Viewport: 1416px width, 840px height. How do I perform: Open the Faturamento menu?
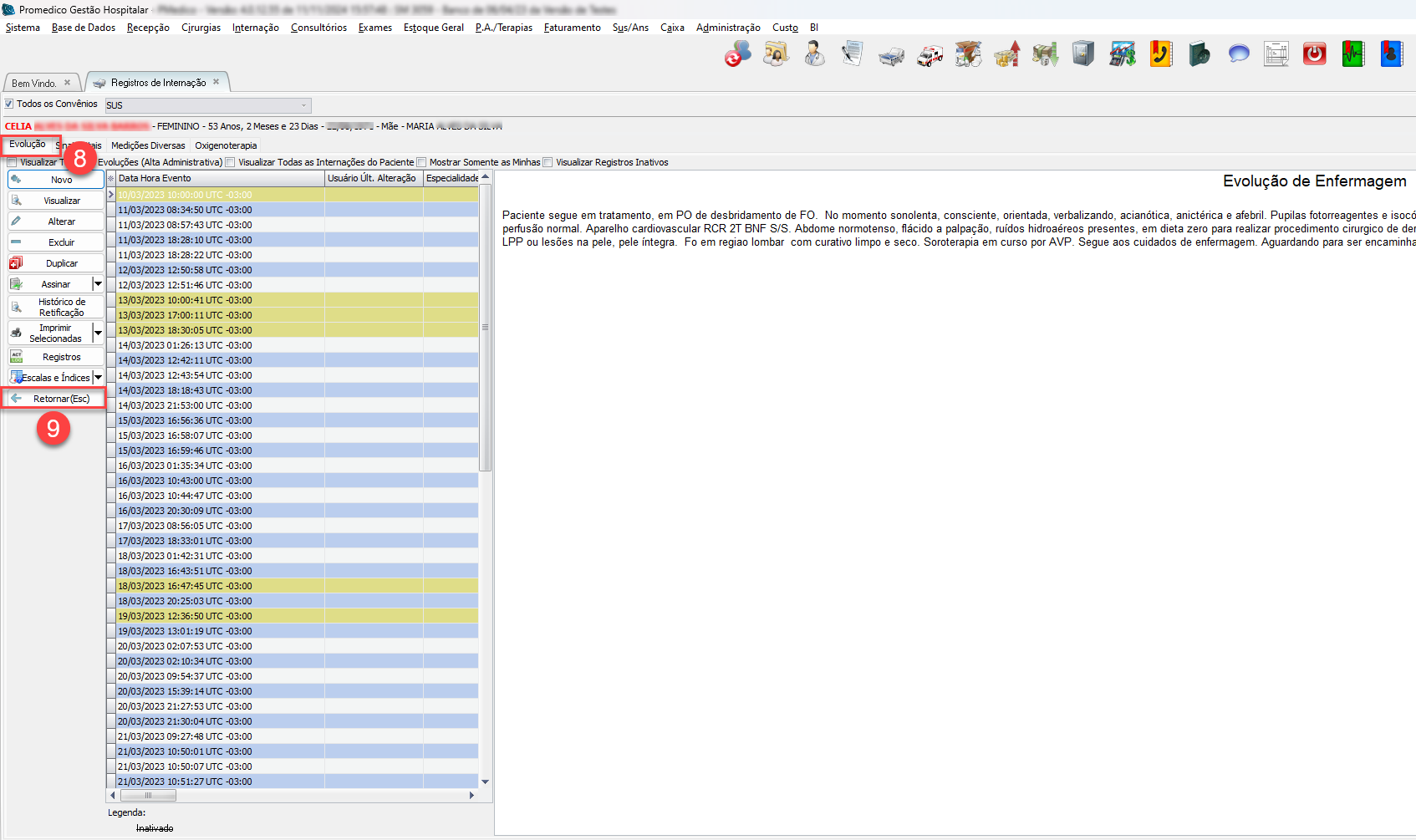coord(572,28)
